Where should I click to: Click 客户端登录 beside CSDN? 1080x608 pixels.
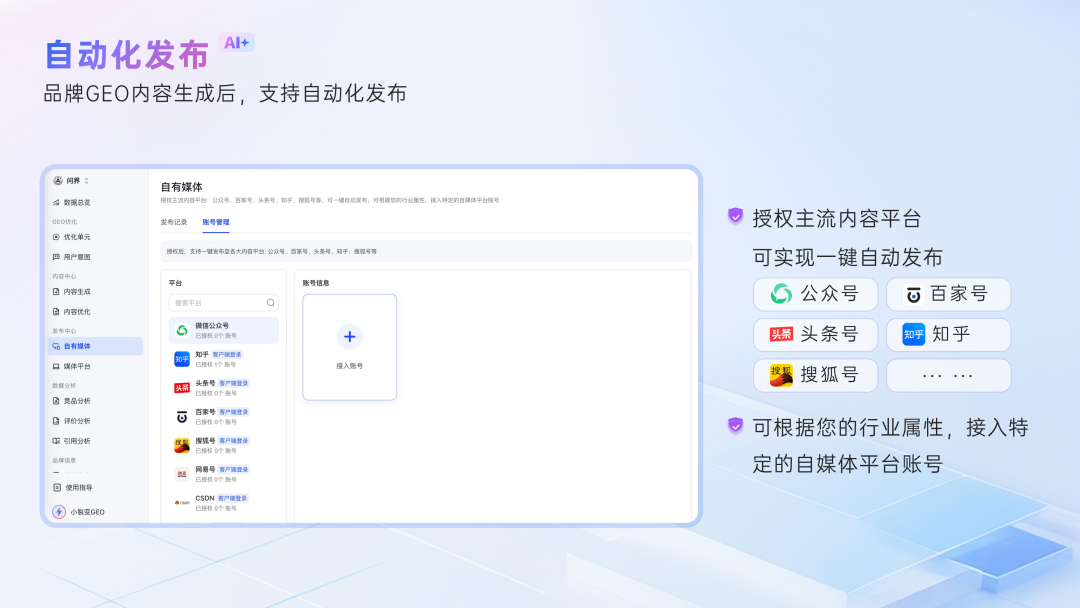click(231, 496)
